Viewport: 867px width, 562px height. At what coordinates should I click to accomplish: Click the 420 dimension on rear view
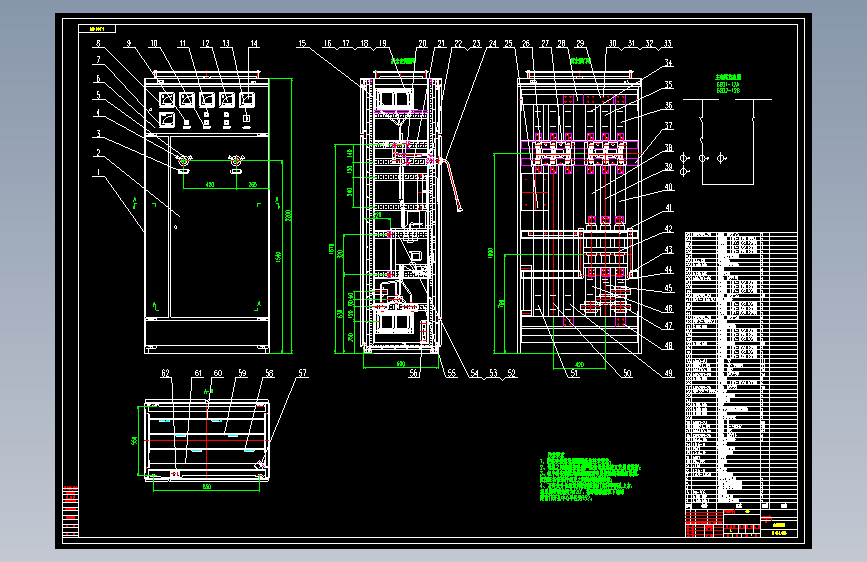coord(579,365)
